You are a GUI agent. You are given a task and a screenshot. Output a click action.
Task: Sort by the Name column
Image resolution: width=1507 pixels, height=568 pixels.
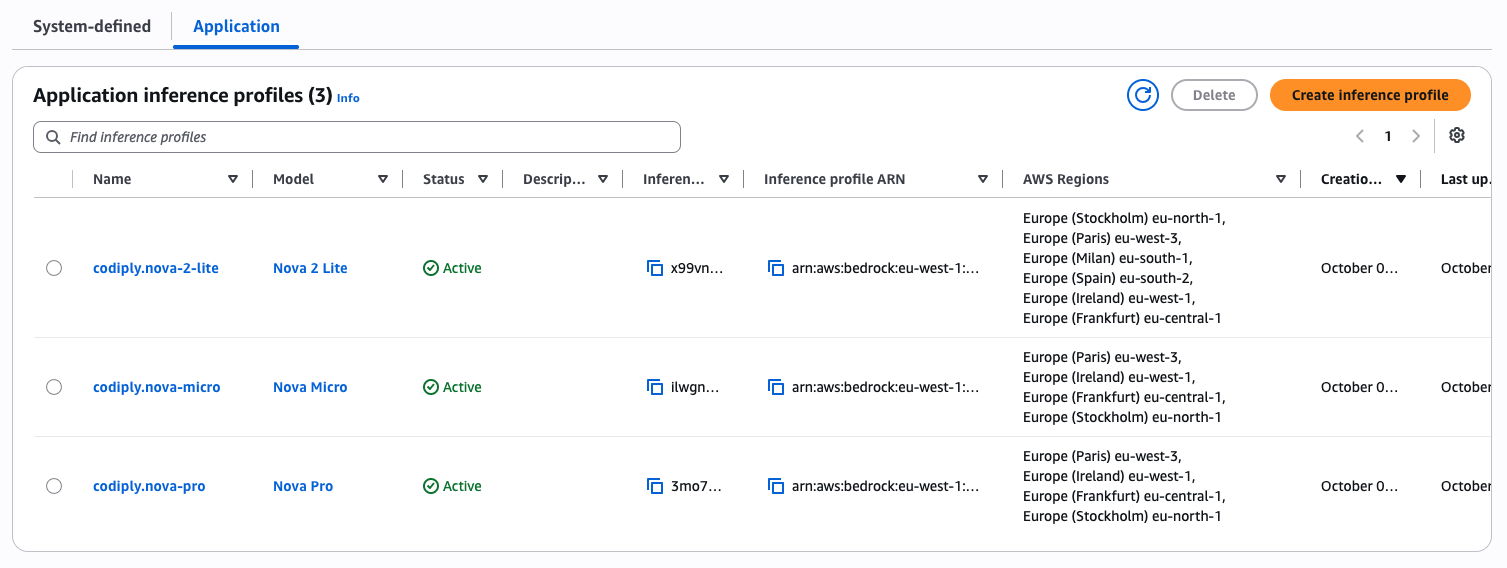tap(233, 180)
